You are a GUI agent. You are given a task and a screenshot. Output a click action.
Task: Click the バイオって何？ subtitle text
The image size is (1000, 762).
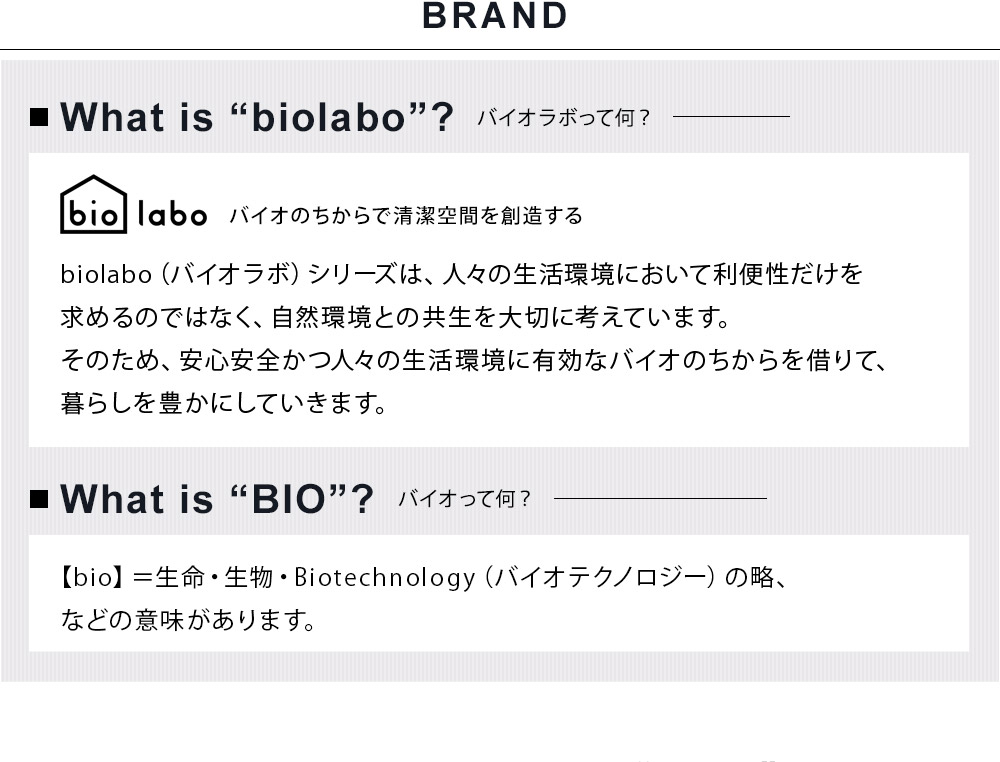(465, 499)
